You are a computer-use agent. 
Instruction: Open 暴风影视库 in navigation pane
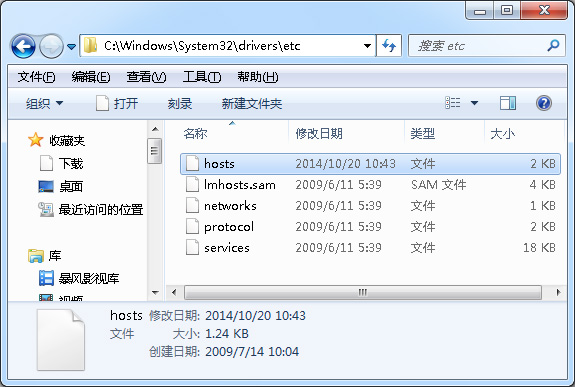click(89, 279)
